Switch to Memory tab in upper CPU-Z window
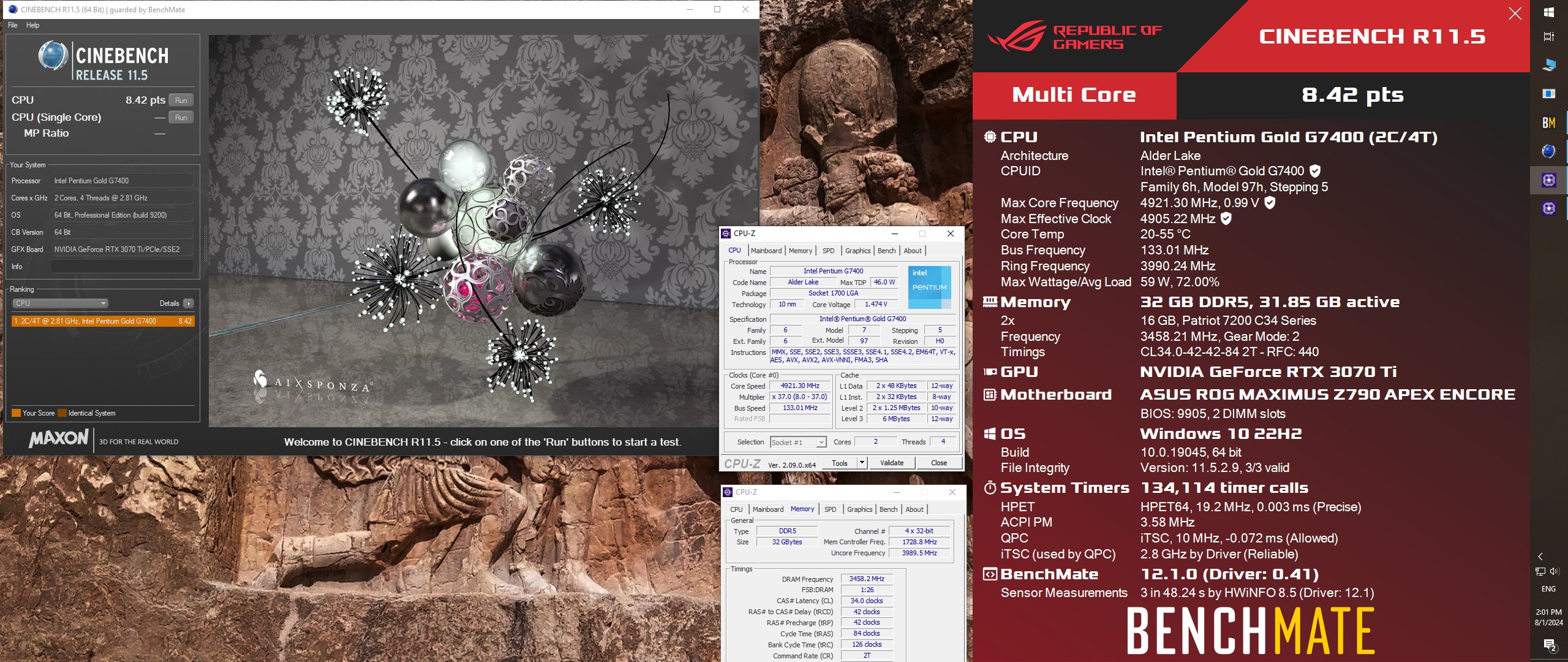 (x=801, y=251)
